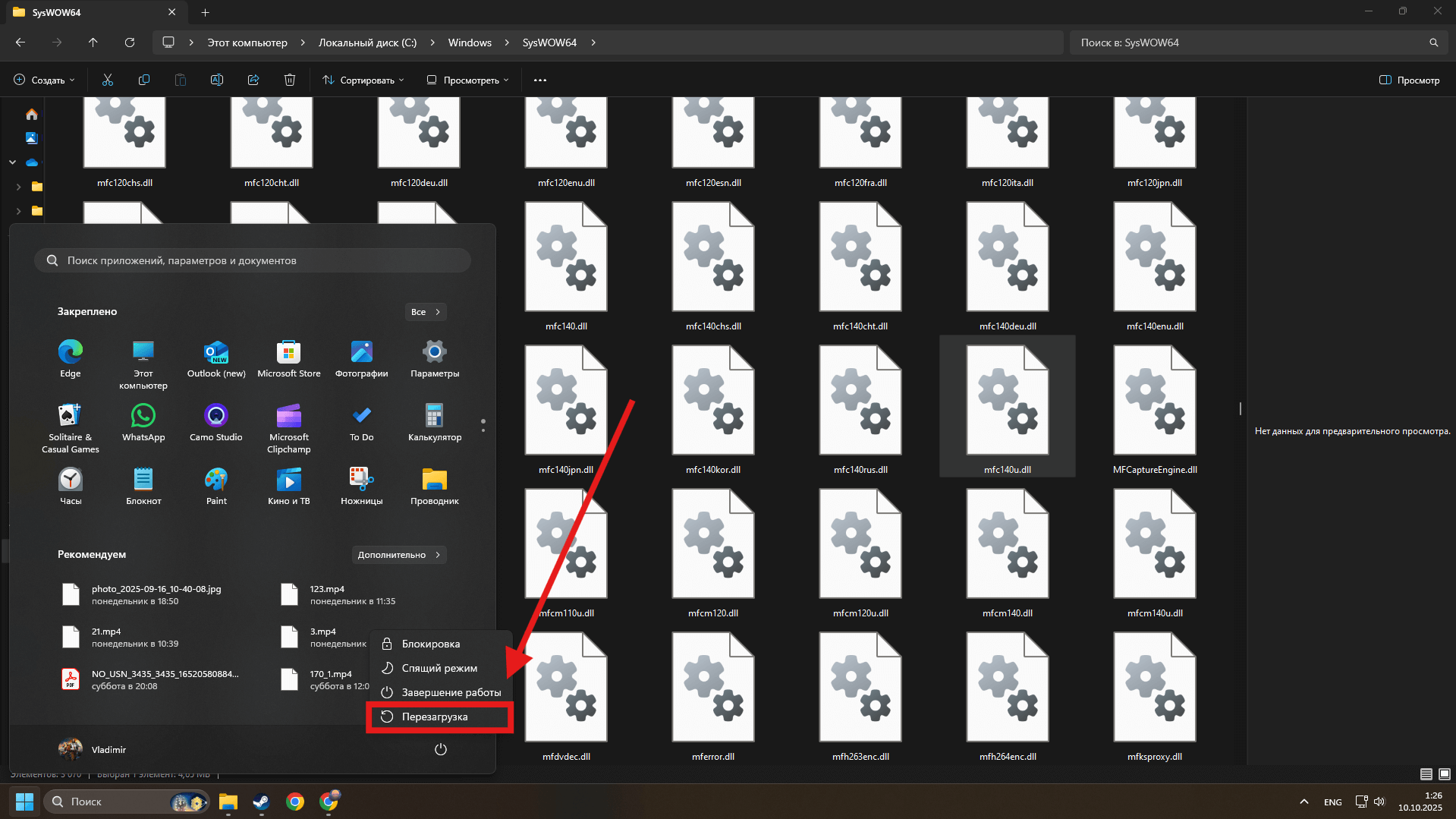
Task: Click Дополнительно in recommended section
Action: click(x=398, y=555)
